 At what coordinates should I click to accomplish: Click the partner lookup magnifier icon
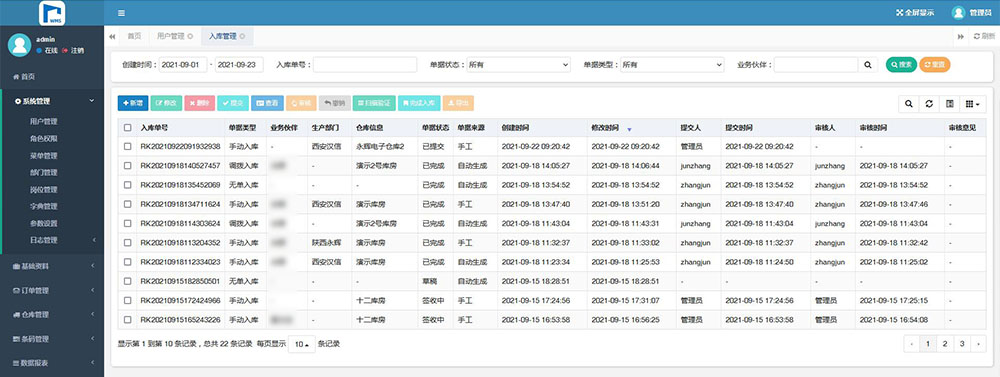(867, 64)
